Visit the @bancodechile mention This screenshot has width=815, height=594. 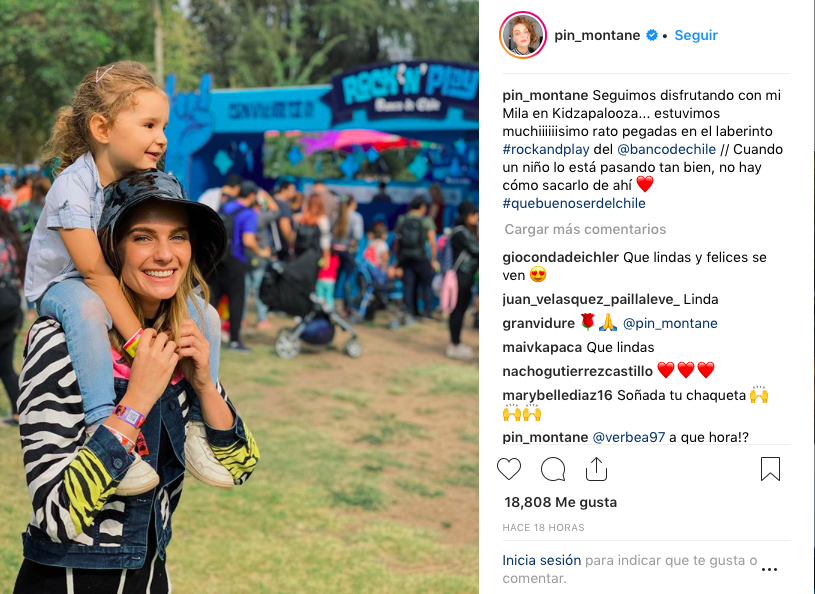coord(666,149)
